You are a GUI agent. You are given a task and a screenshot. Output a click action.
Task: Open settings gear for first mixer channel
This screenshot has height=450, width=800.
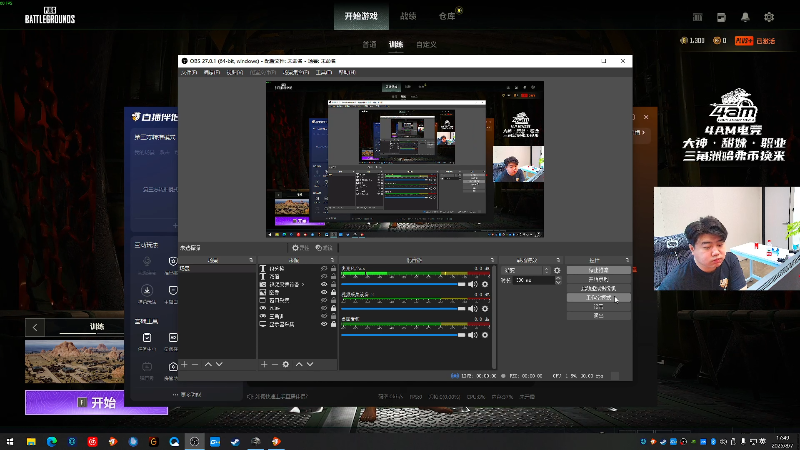[x=485, y=284]
